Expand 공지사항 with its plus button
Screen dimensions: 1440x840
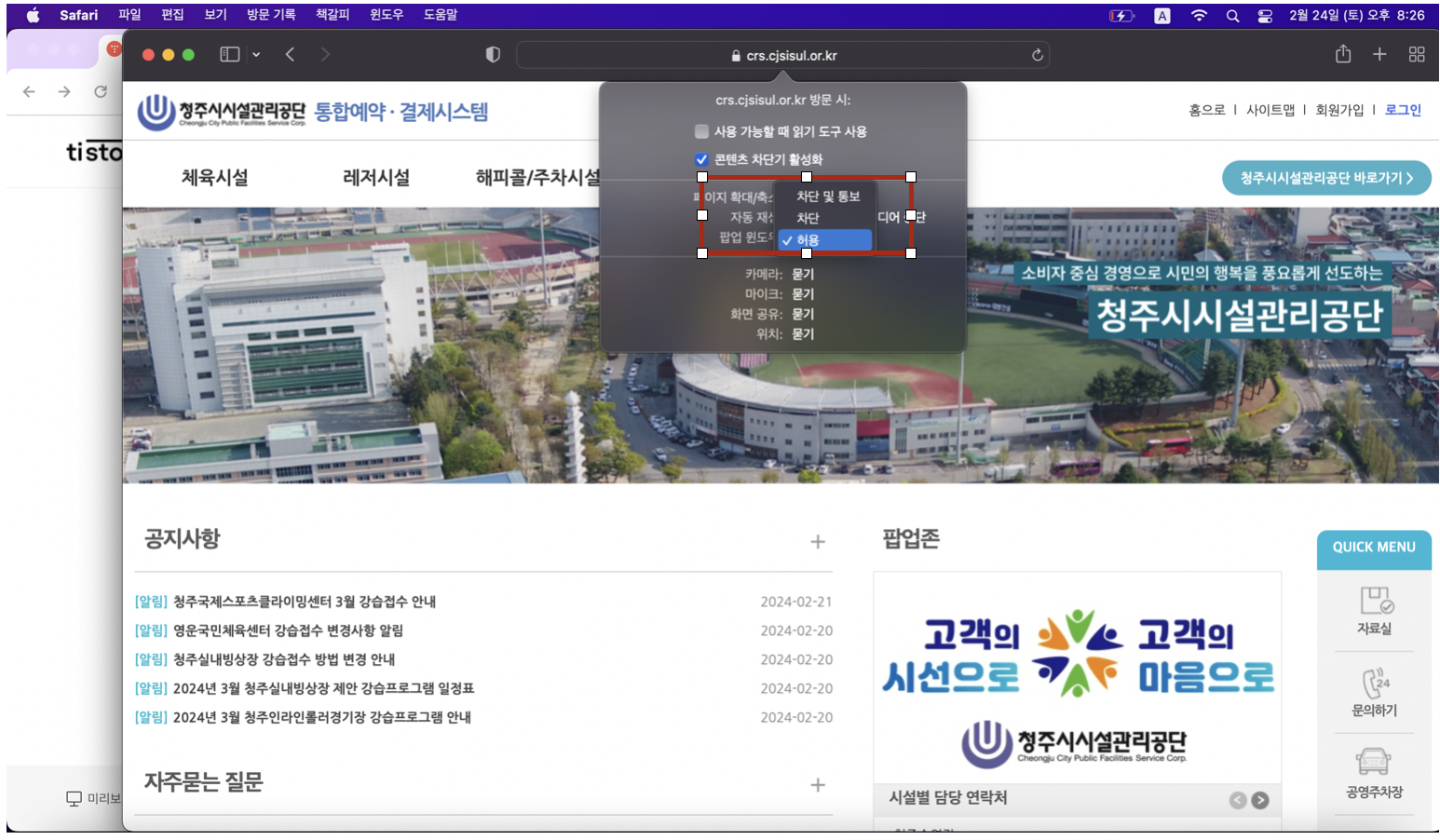click(818, 541)
